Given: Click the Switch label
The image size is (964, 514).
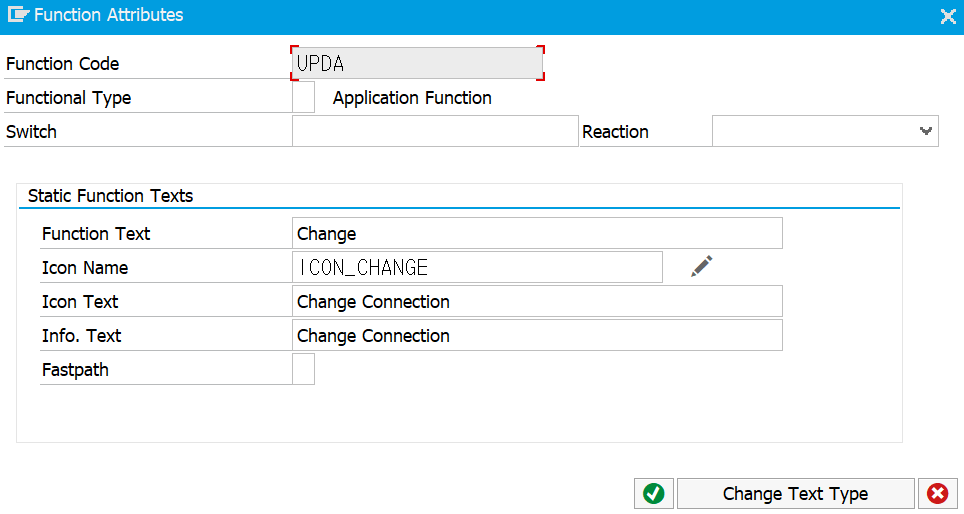Looking at the screenshot, I should click(x=31, y=132).
